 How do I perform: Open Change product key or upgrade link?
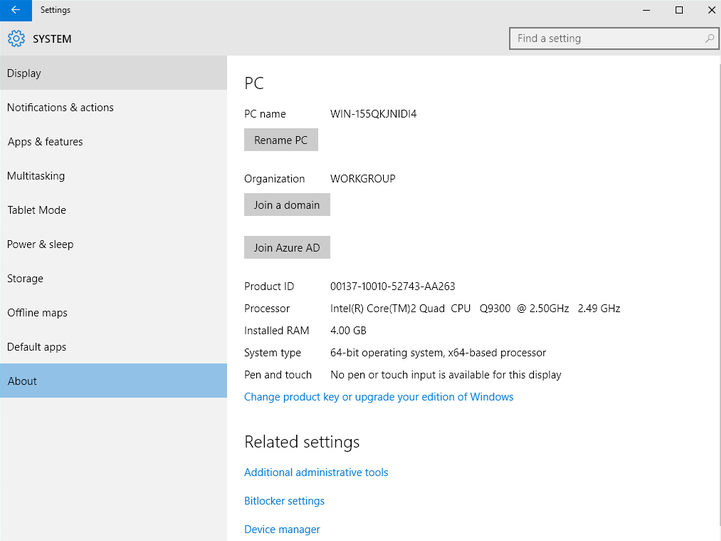point(378,397)
